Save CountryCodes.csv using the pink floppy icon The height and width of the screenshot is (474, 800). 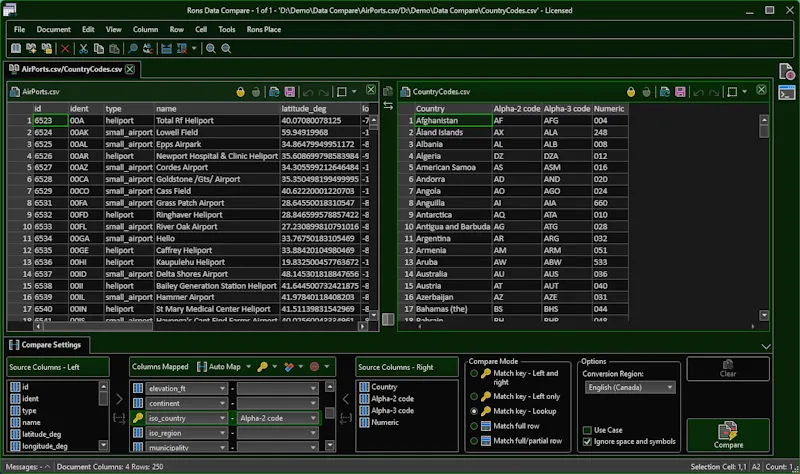tap(680, 92)
